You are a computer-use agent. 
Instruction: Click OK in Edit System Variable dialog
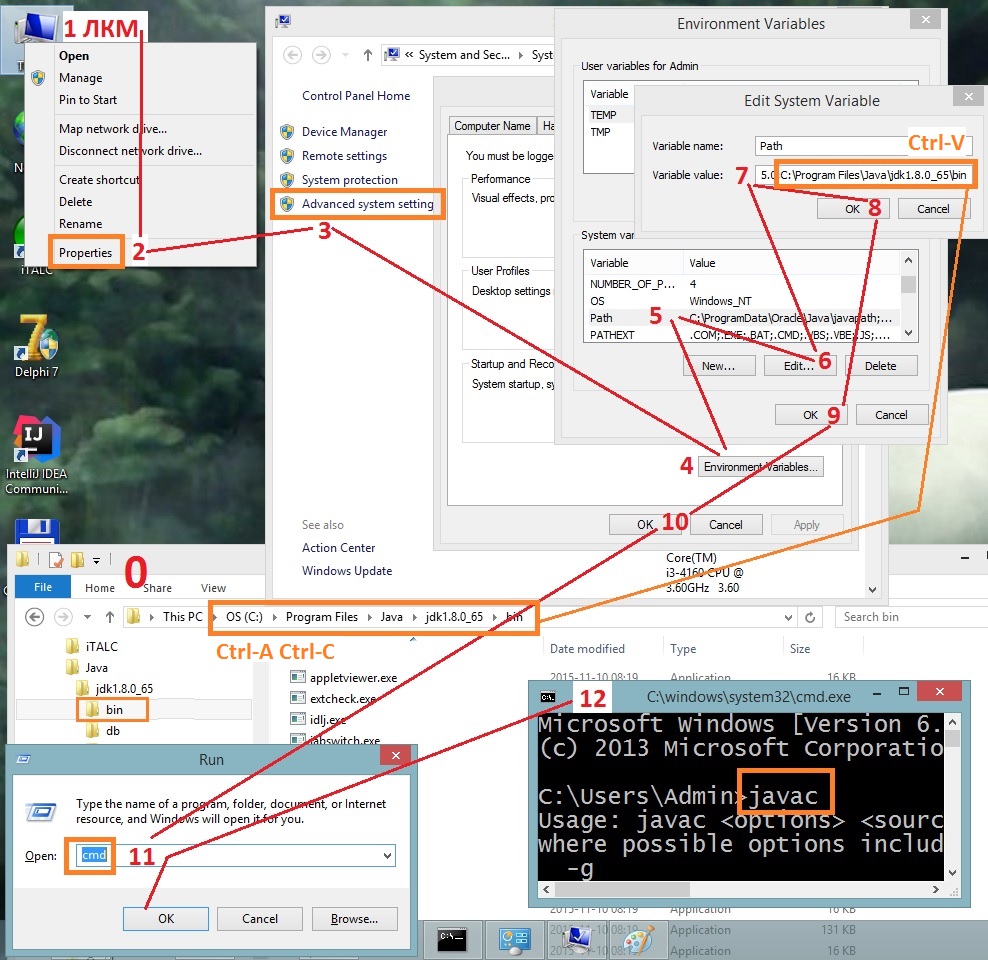[x=853, y=209]
